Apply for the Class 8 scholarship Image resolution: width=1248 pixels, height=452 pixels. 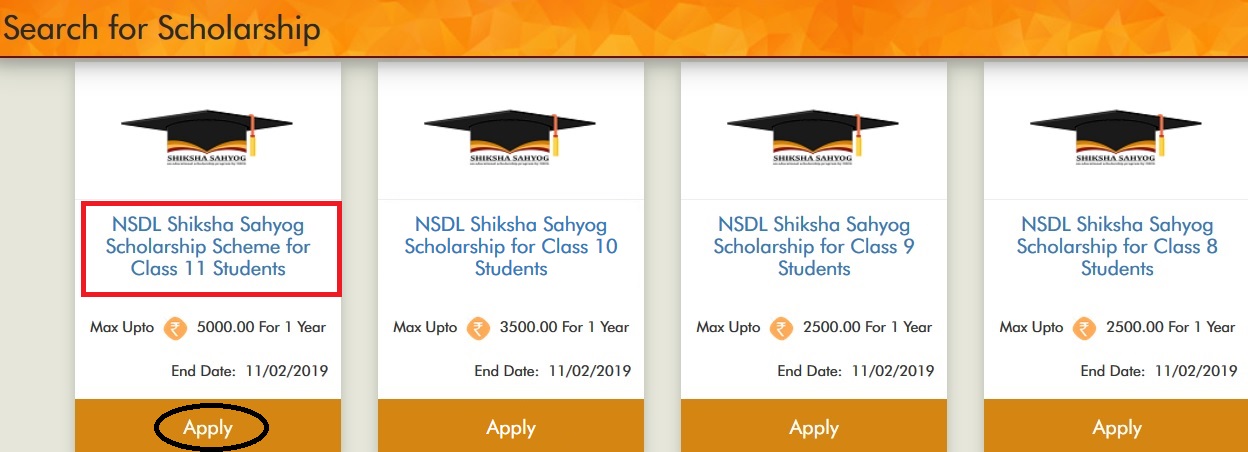(1117, 428)
